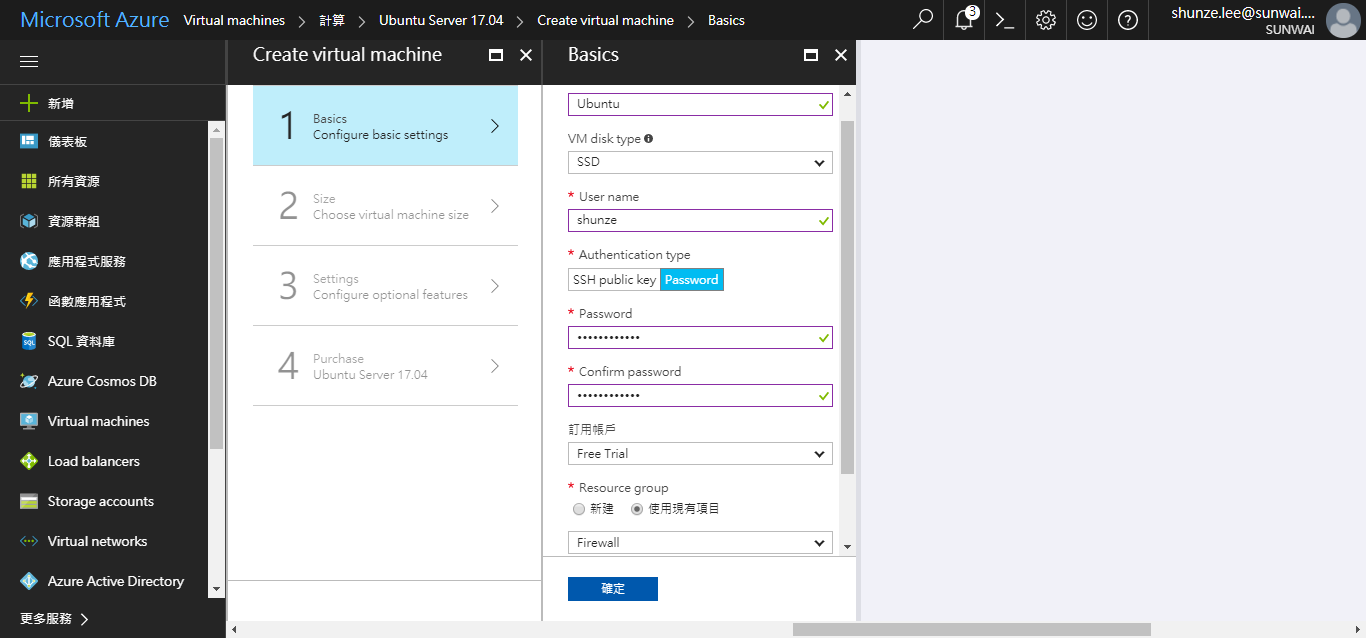Select the 新建 radio button

tap(579, 509)
